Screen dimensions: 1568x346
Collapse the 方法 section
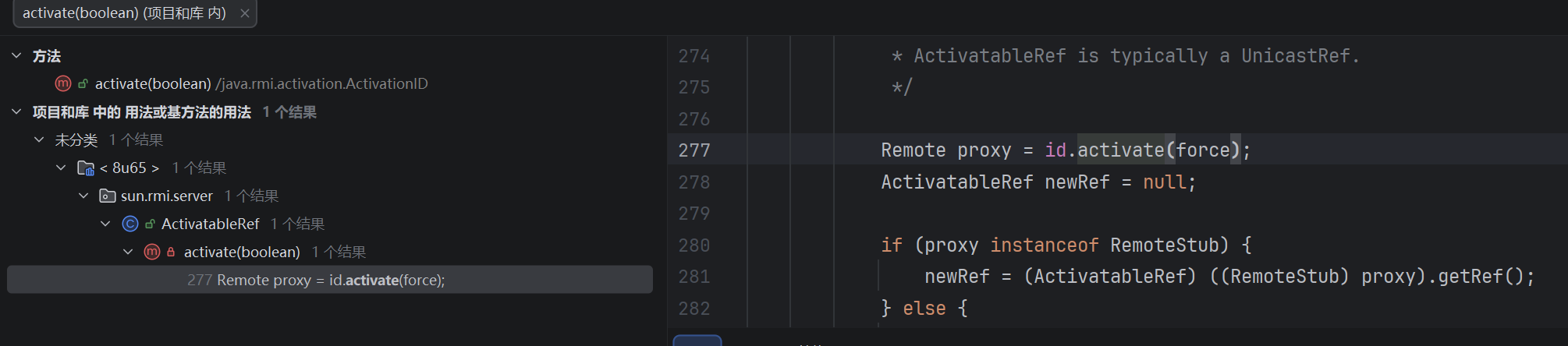(16, 55)
